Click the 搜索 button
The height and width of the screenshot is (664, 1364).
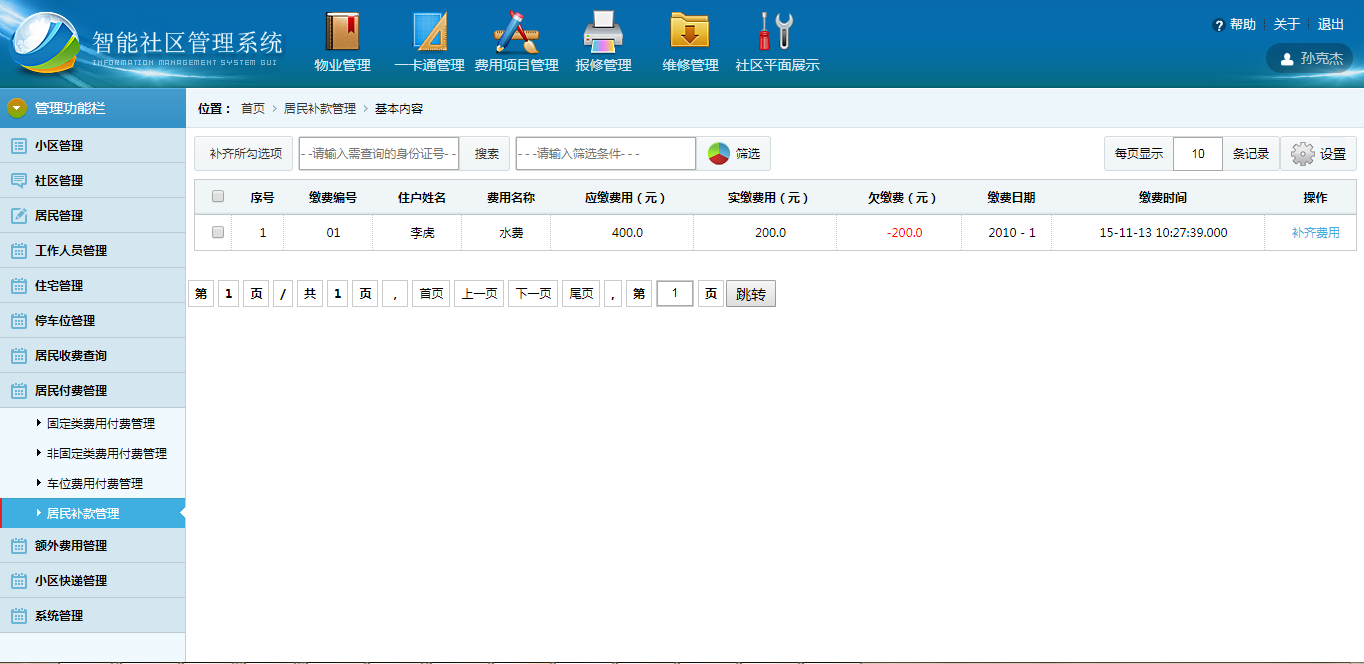click(486, 154)
